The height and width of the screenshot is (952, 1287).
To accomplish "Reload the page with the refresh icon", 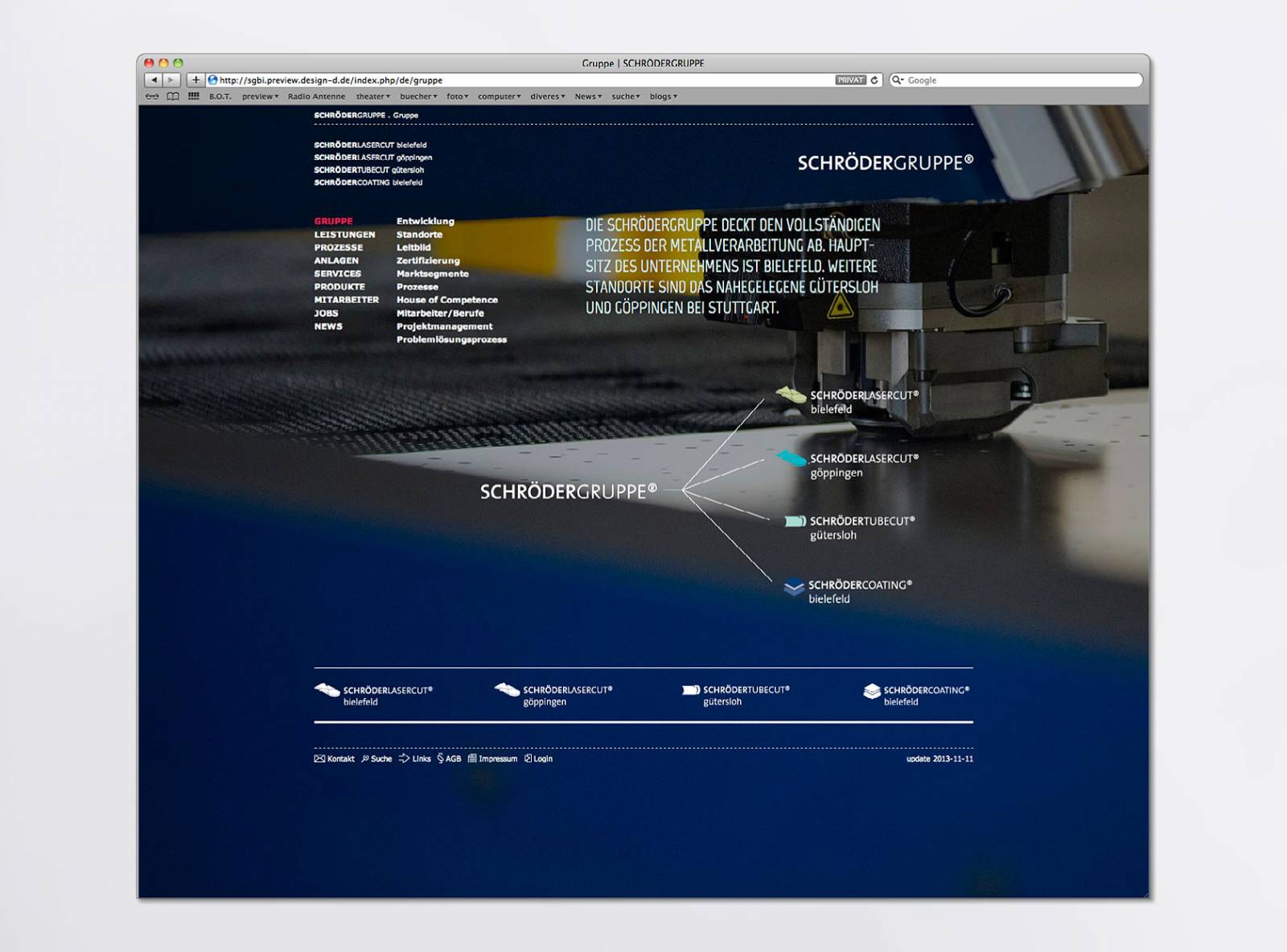I will click(x=874, y=80).
